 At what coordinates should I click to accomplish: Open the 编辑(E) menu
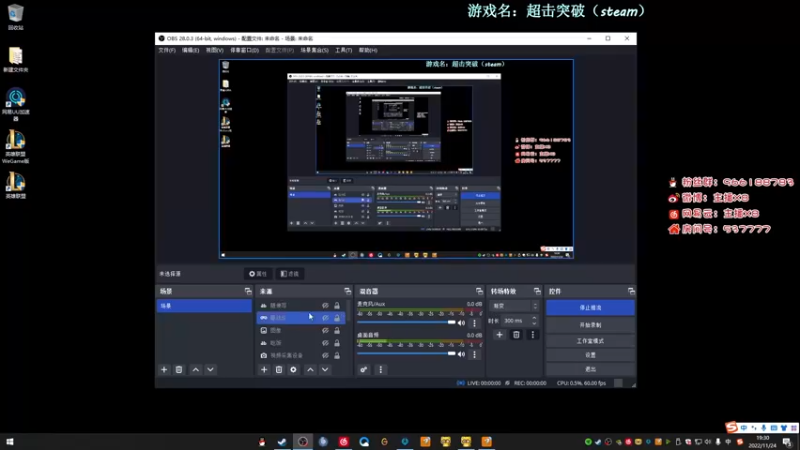(190, 50)
